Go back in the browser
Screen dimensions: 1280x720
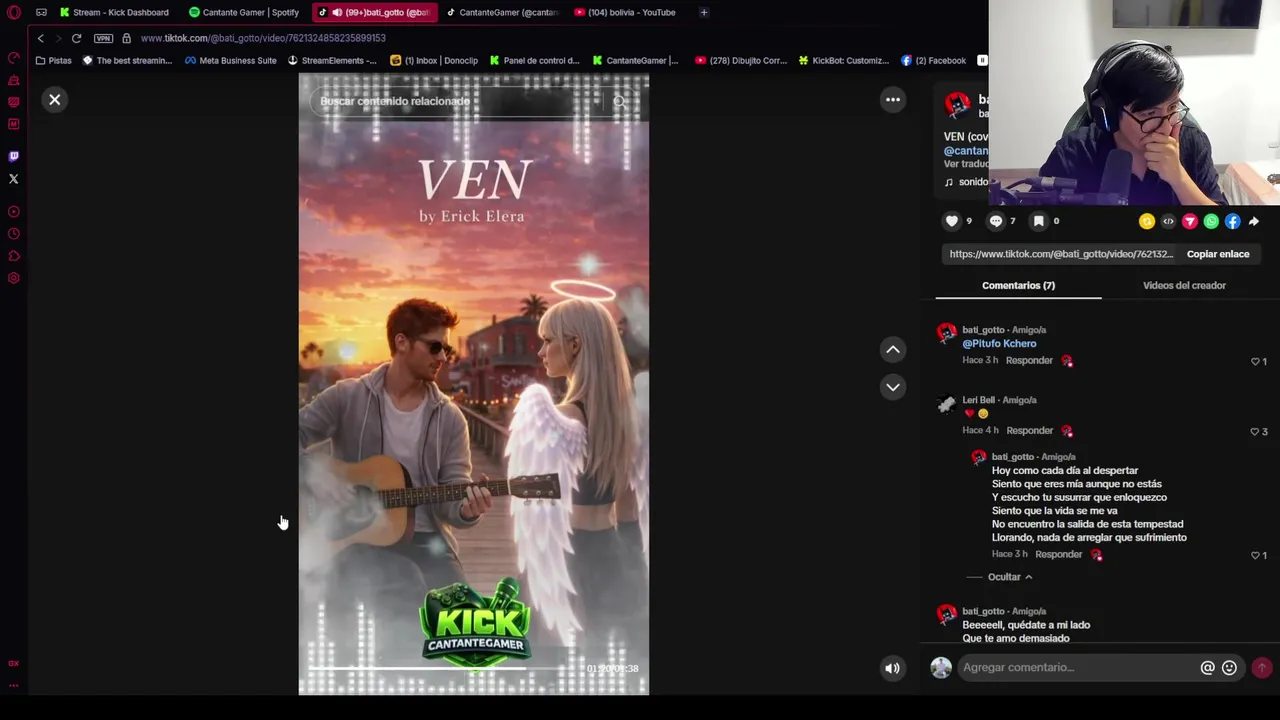(40, 38)
